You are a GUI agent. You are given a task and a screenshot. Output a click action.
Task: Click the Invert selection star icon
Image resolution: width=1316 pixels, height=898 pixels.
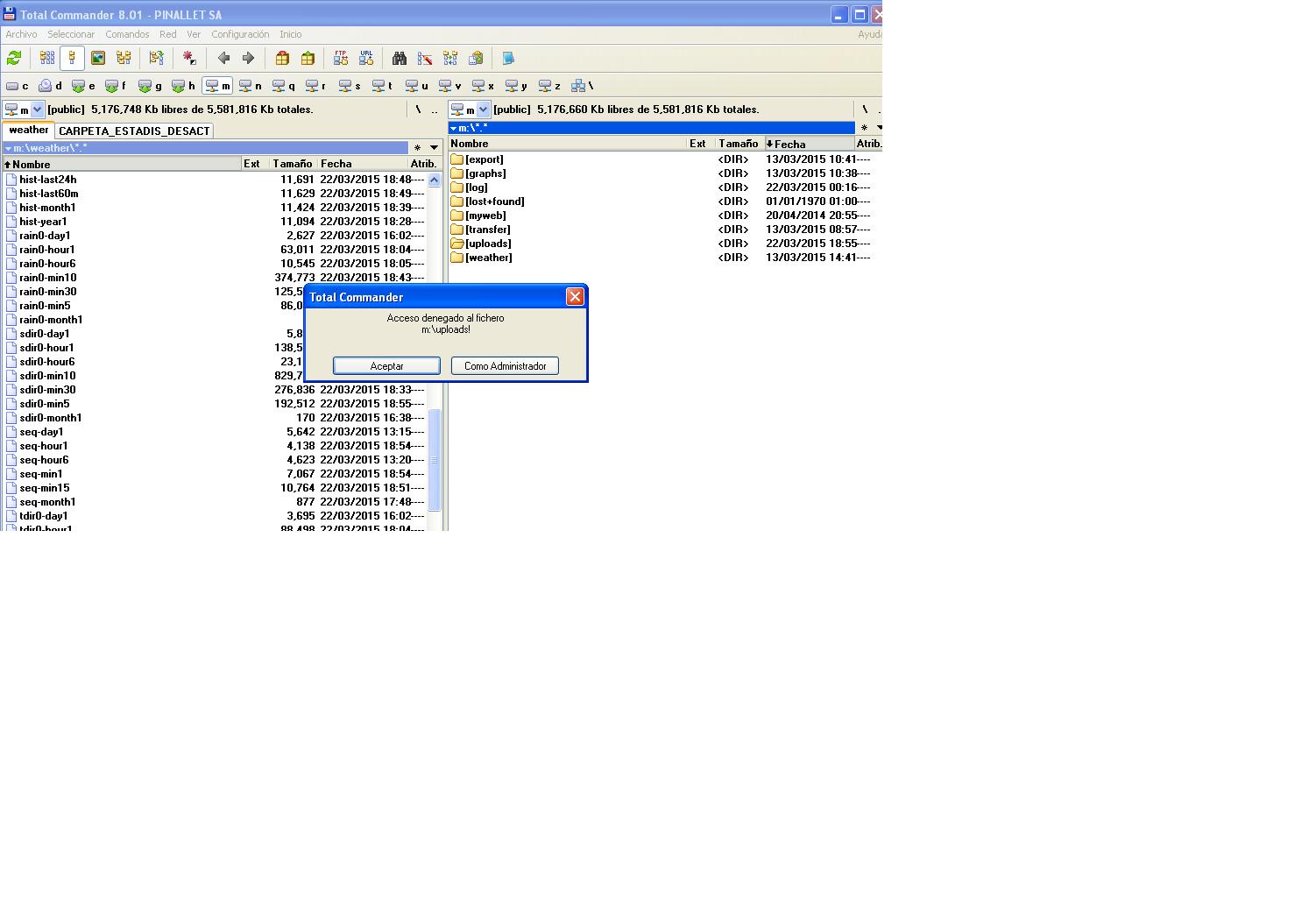189,59
